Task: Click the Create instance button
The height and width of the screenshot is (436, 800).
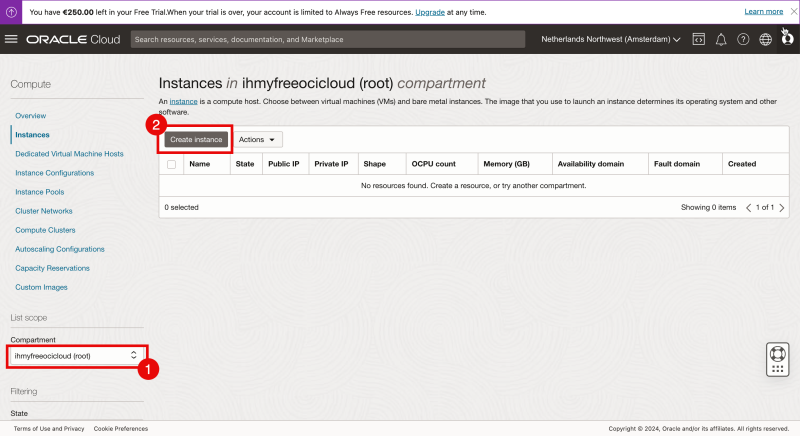Action: coord(196,139)
